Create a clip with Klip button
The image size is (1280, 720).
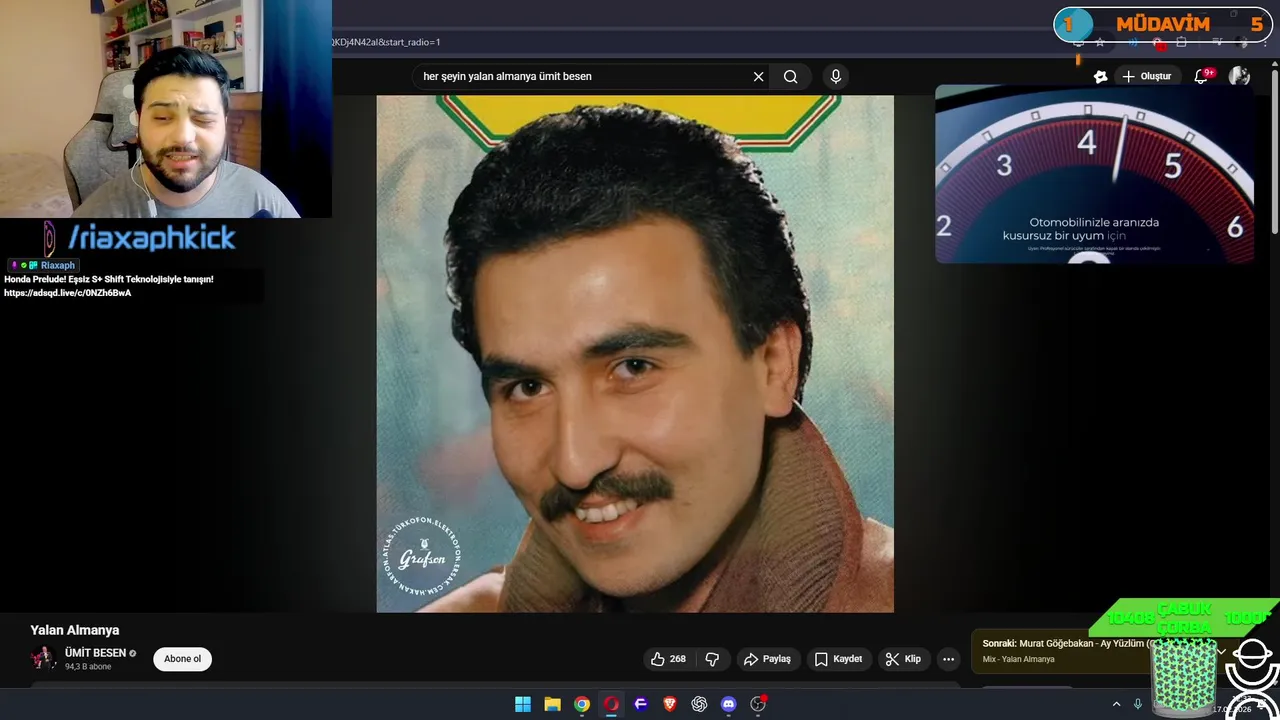coord(903,659)
